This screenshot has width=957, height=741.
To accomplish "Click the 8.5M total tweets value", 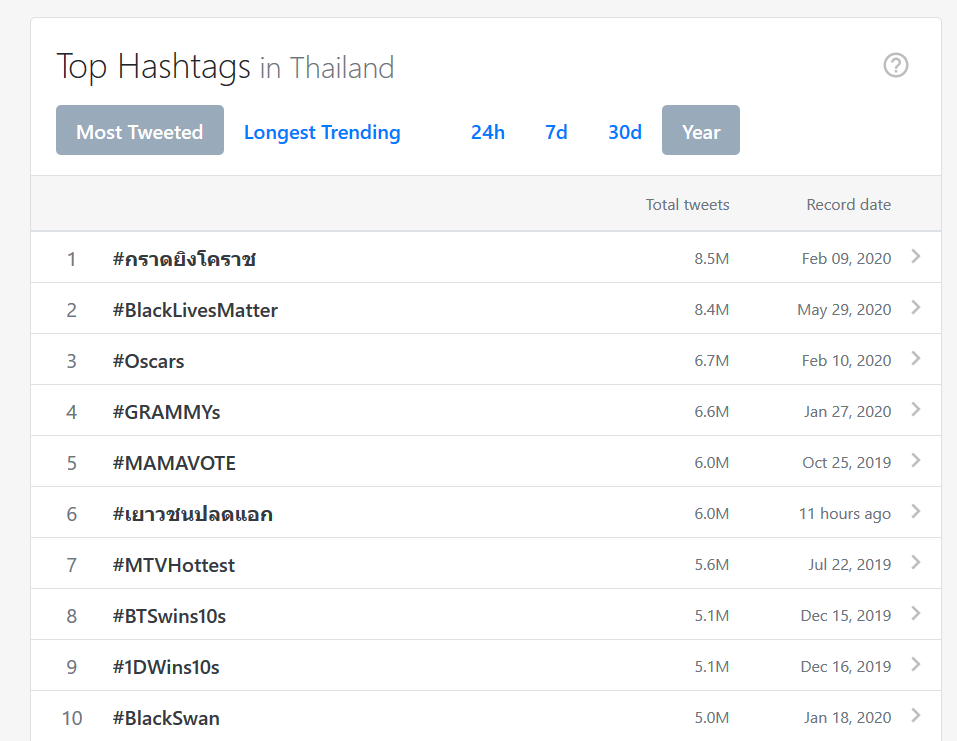I will coord(712,259).
